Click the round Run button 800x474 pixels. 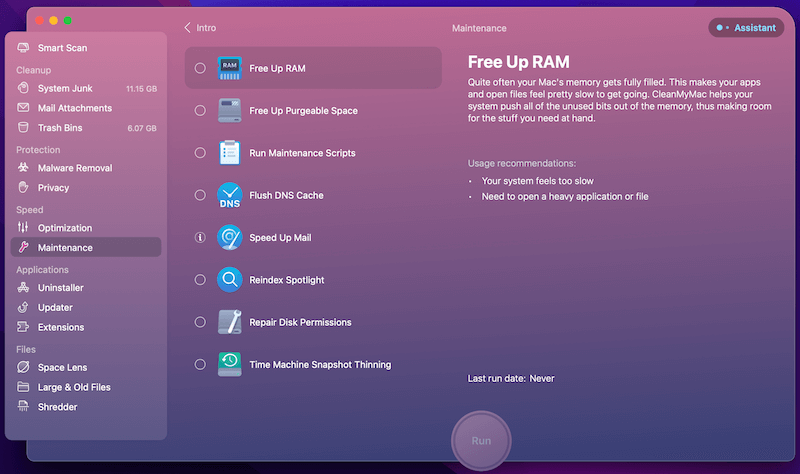[481, 441]
